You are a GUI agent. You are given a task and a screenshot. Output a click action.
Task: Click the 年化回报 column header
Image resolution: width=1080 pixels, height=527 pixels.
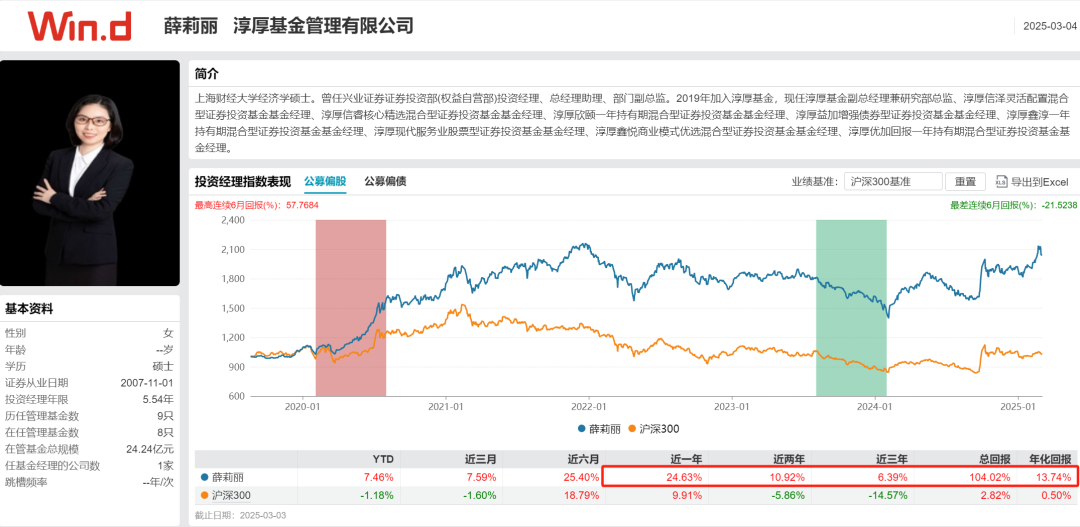(1050, 458)
